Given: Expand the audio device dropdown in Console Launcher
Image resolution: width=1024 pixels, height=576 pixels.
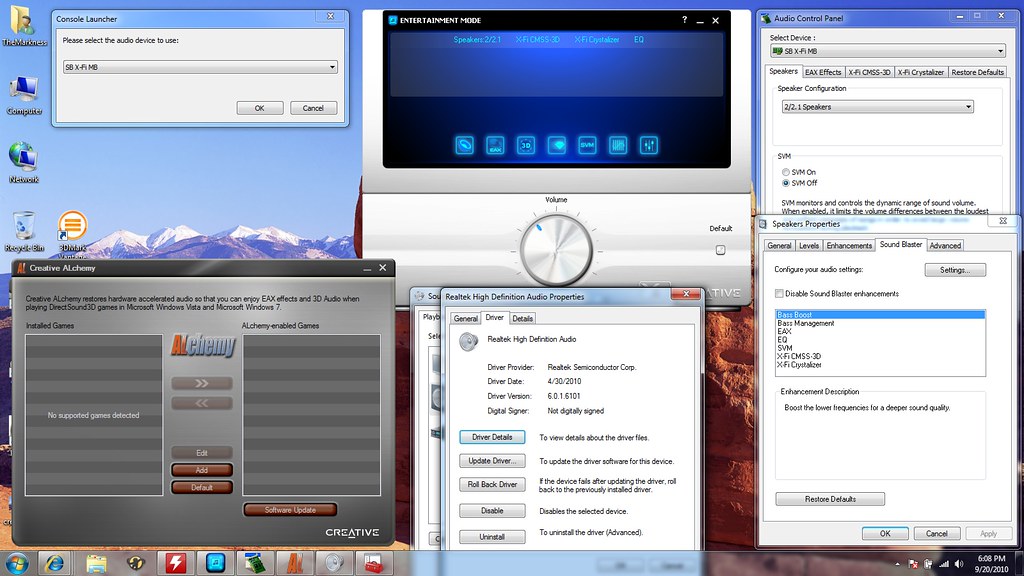Looking at the screenshot, I should (x=332, y=67).
